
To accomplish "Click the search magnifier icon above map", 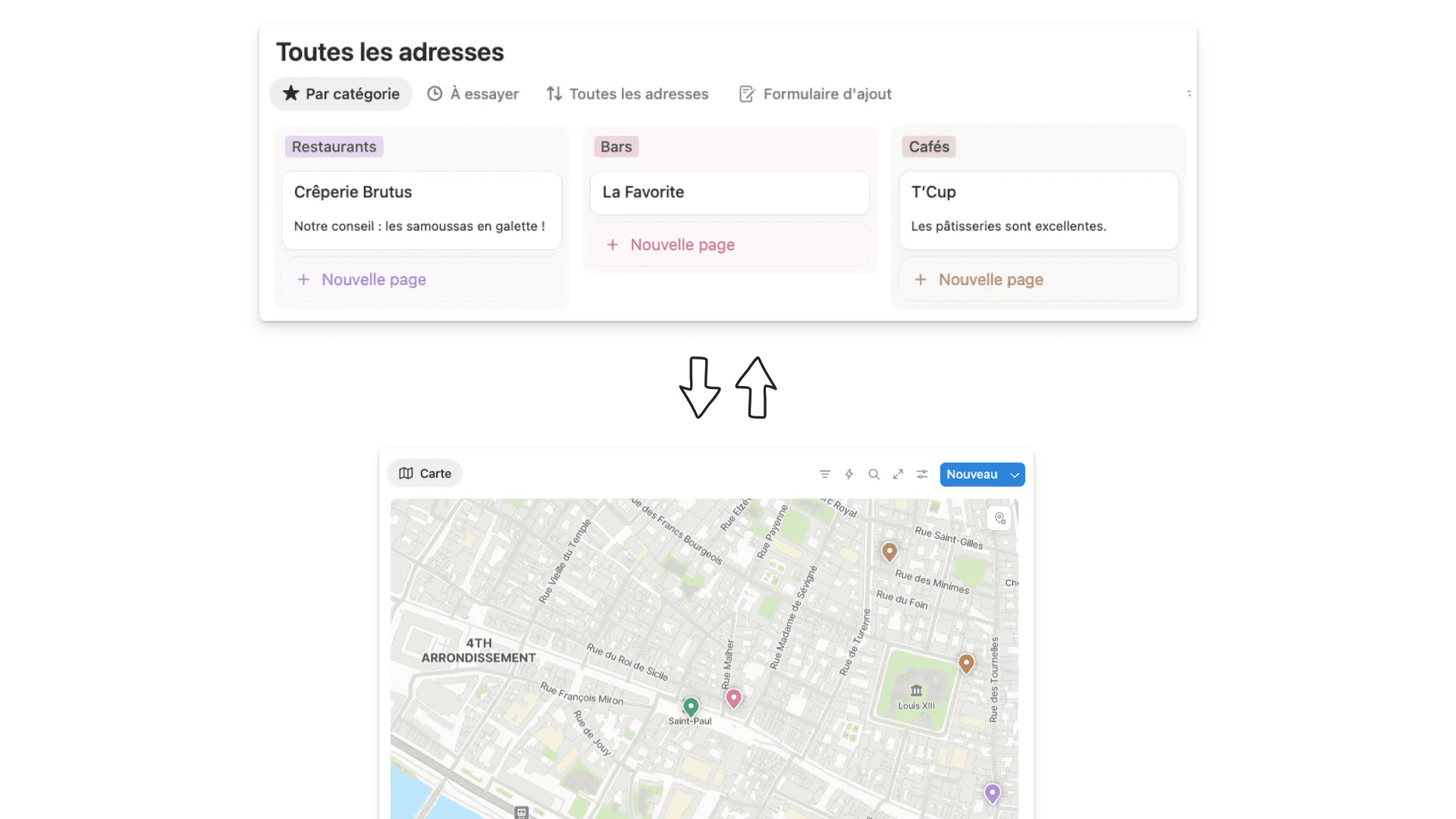I will (x=874, y=474).
